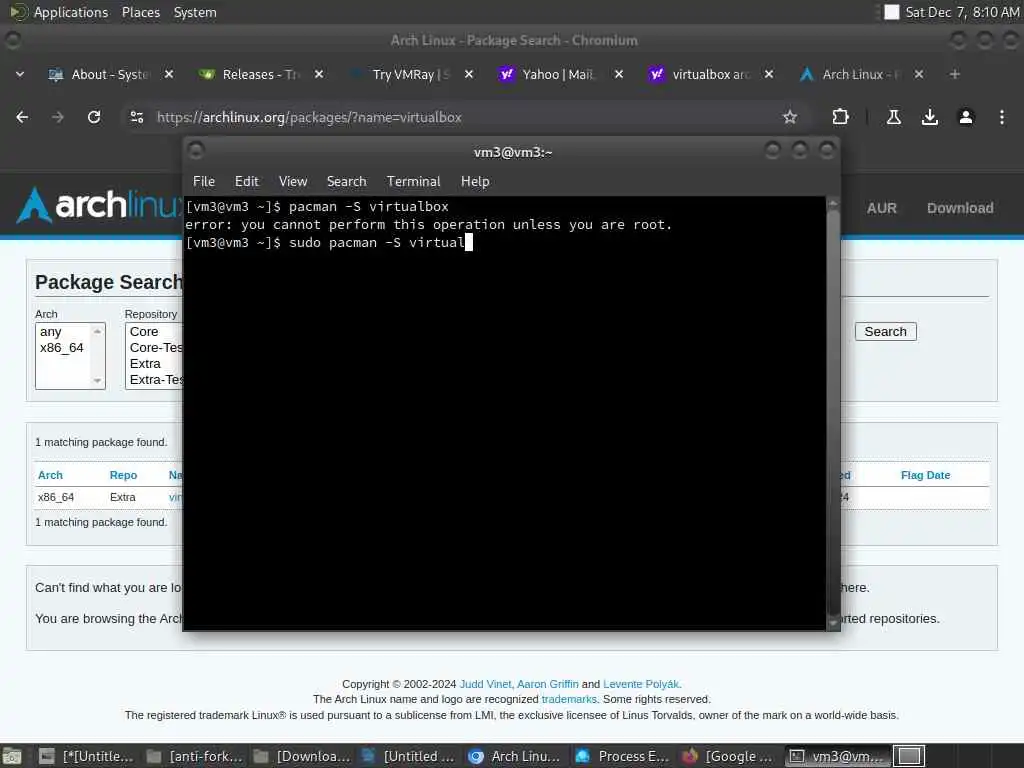
Task: Open the terminal Help menu
Action: coord(475,182)
